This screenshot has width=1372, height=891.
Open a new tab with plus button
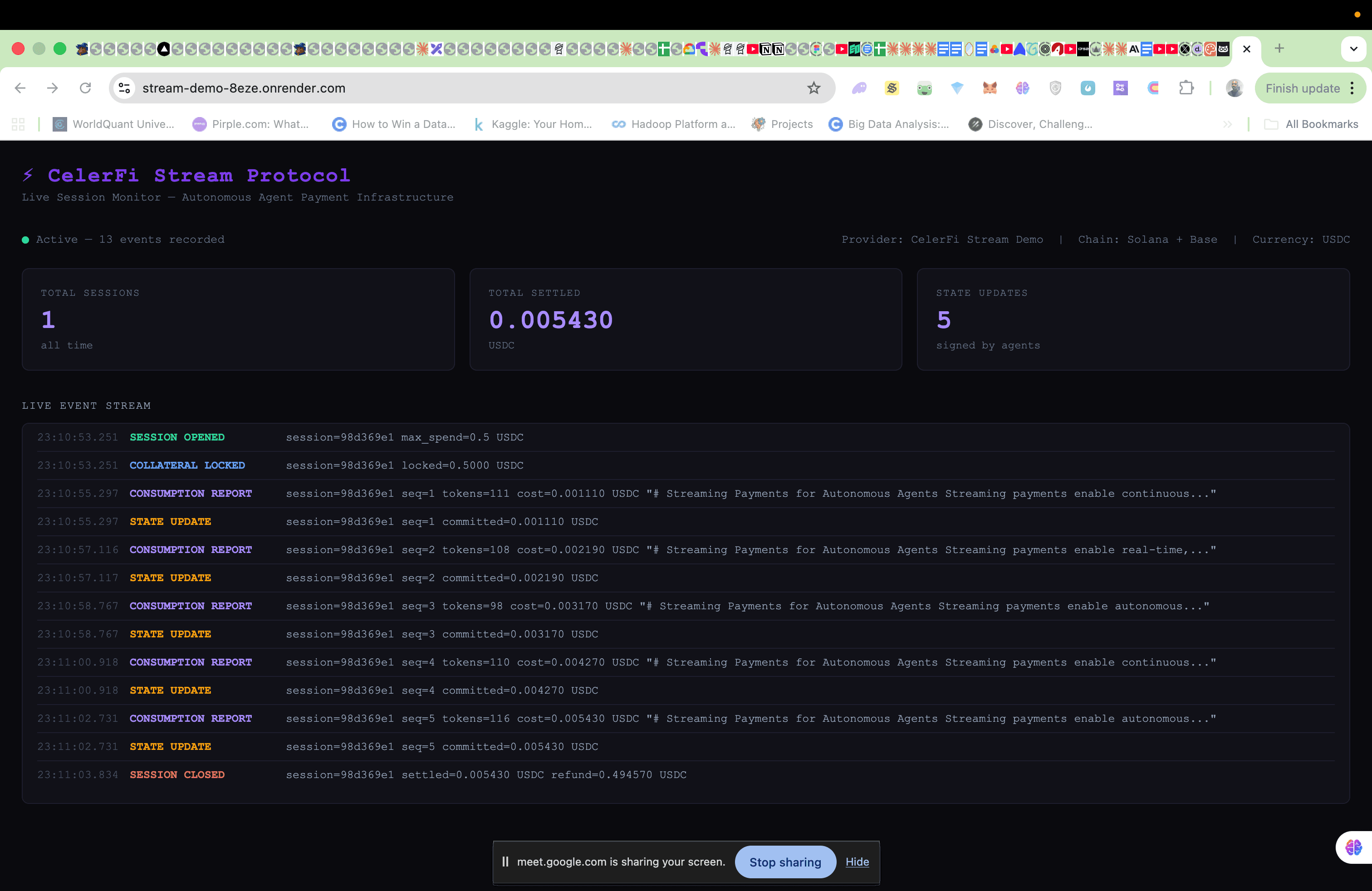1279,49
